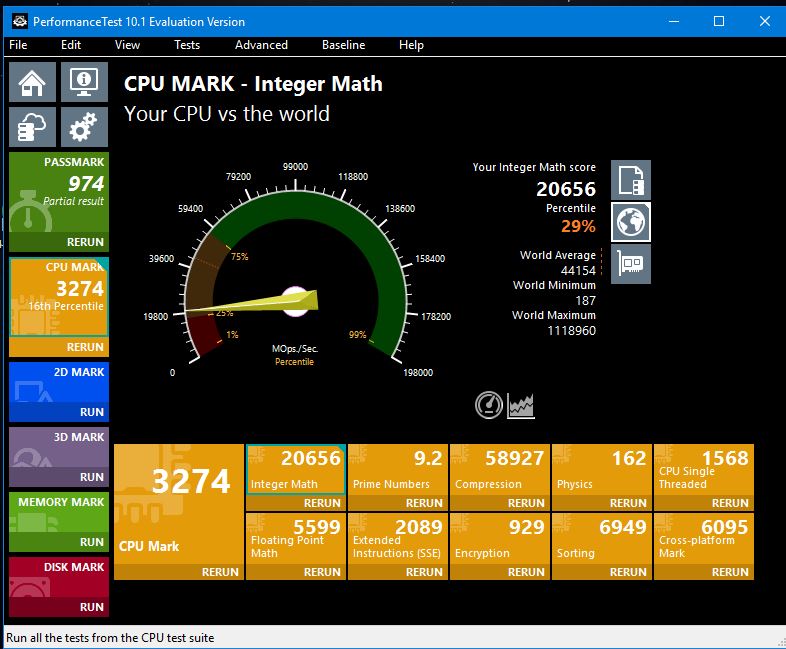This screenshot has width=786, height=649.
Task: Select the Compression 58927 tile
Action: (x=500, y=470)
